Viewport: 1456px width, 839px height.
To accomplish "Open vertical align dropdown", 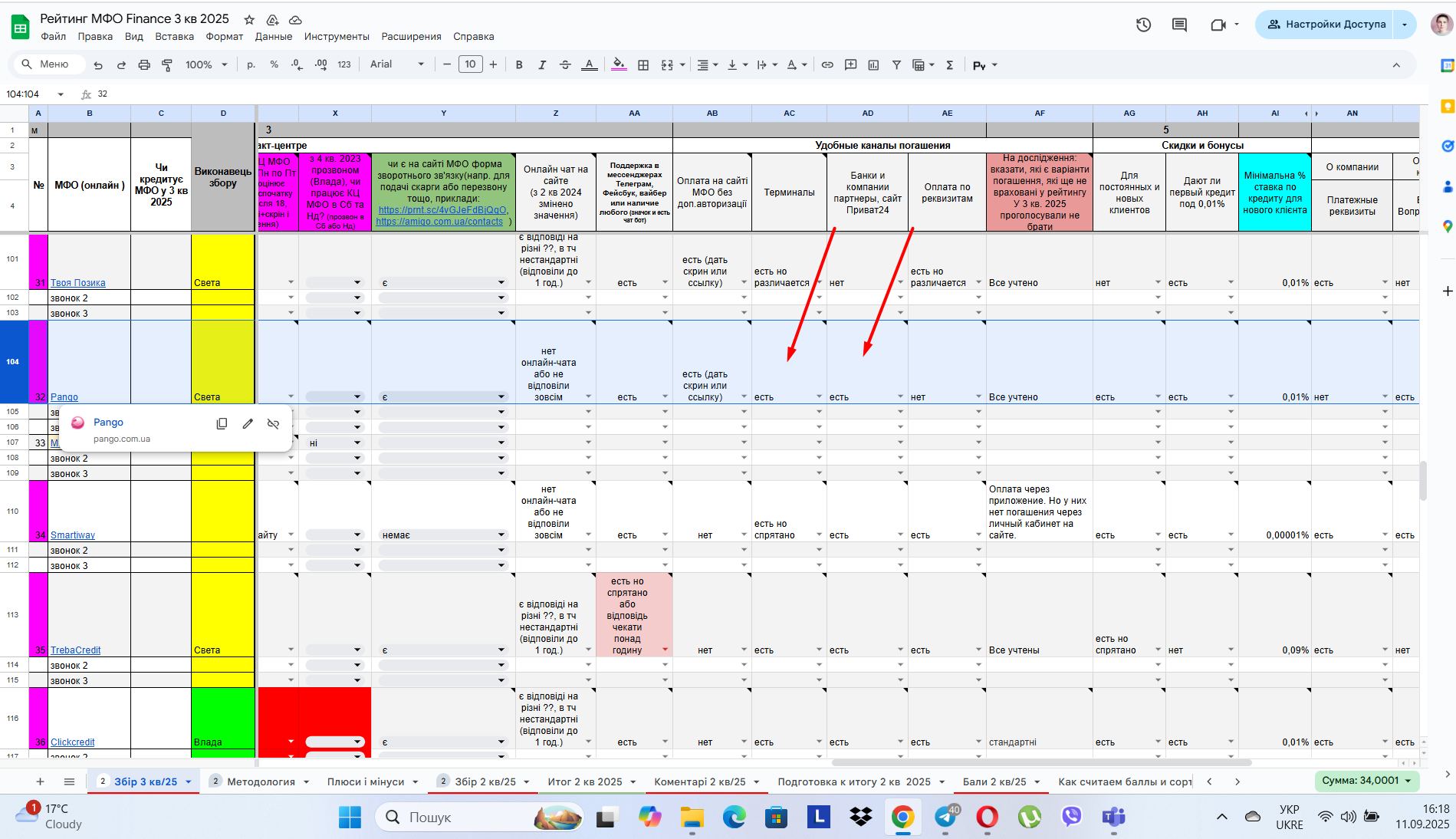I will pos(737,65).
